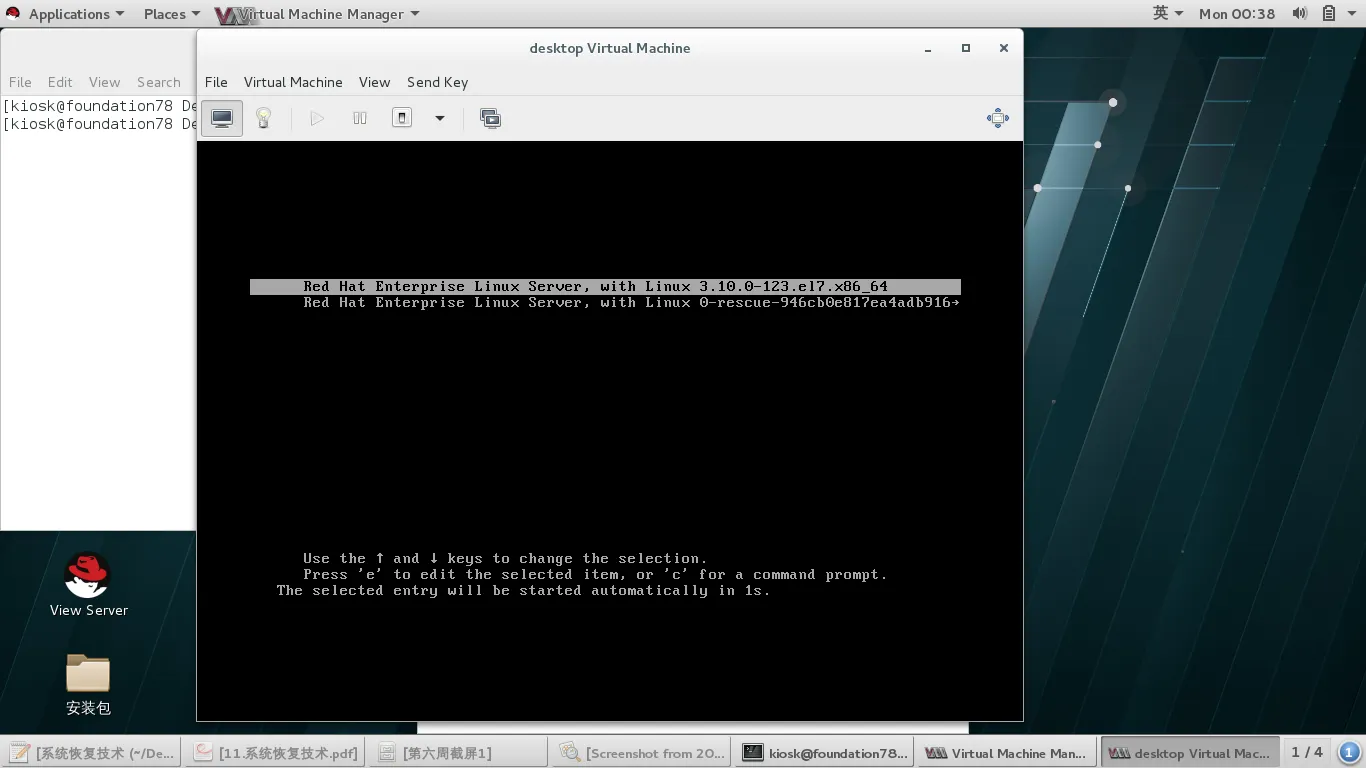Switch to 第六周截屏1 taskbar window

pyautogui.click(x=458, y=753)
